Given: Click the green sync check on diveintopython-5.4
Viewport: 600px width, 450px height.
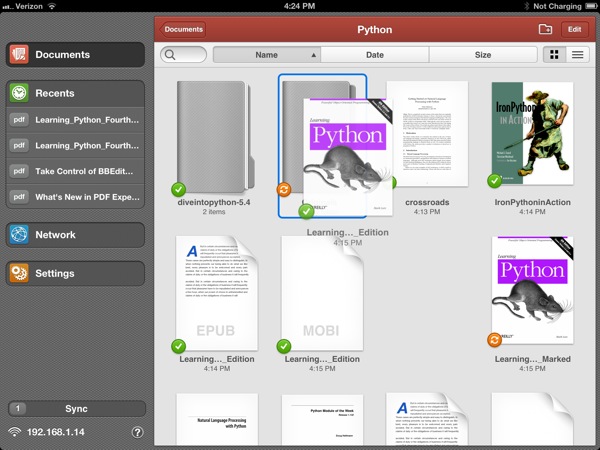Looking at the screenshot, I should (x=178, y=189).
